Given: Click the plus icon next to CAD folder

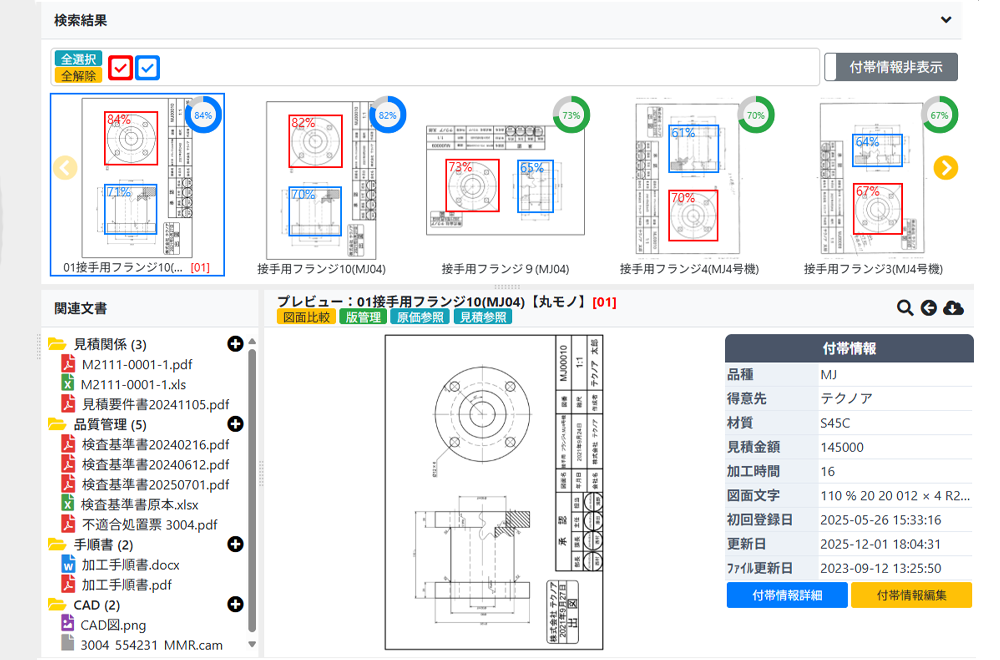Looking at the screenshot, I should [x=235, y=601].
